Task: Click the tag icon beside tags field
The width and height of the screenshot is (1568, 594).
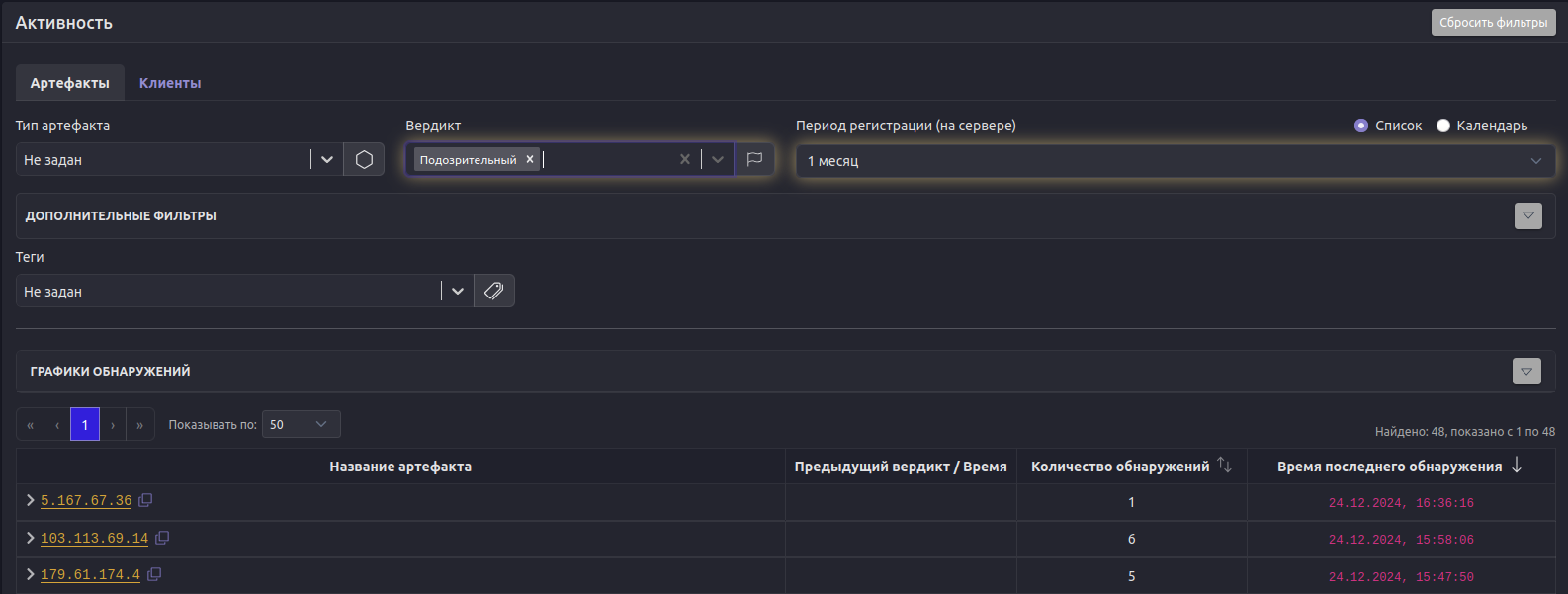Action: (494, 291)
